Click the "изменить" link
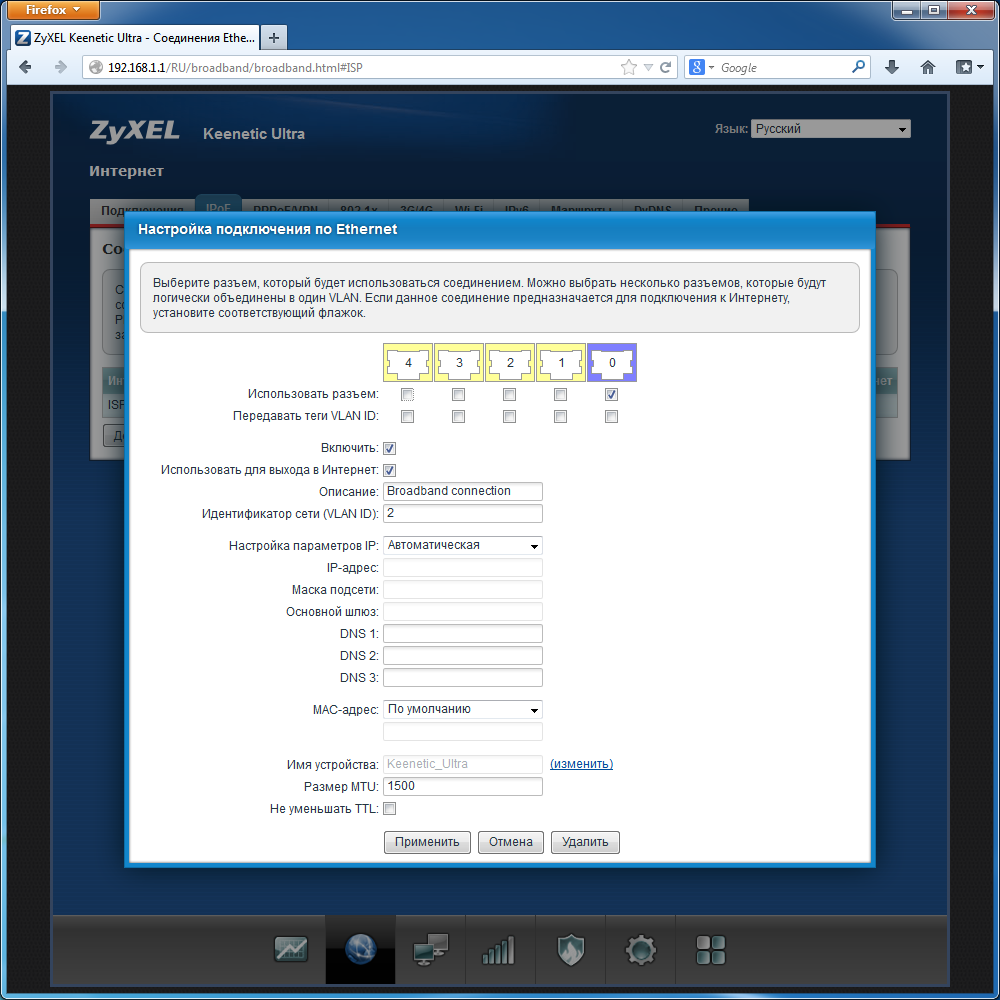Image resolution: width=1000 pixels, height=1000 pixels. point(581,764)
